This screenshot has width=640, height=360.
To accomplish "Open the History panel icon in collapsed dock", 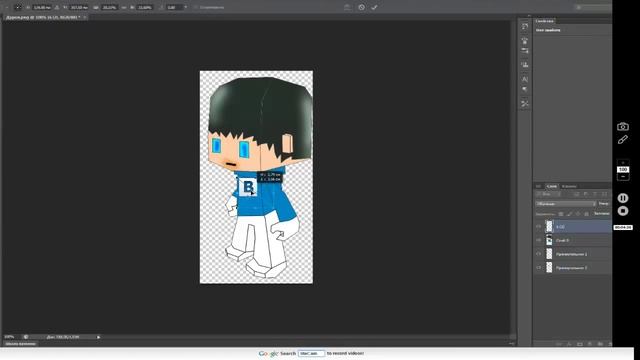I will (525, 27).
